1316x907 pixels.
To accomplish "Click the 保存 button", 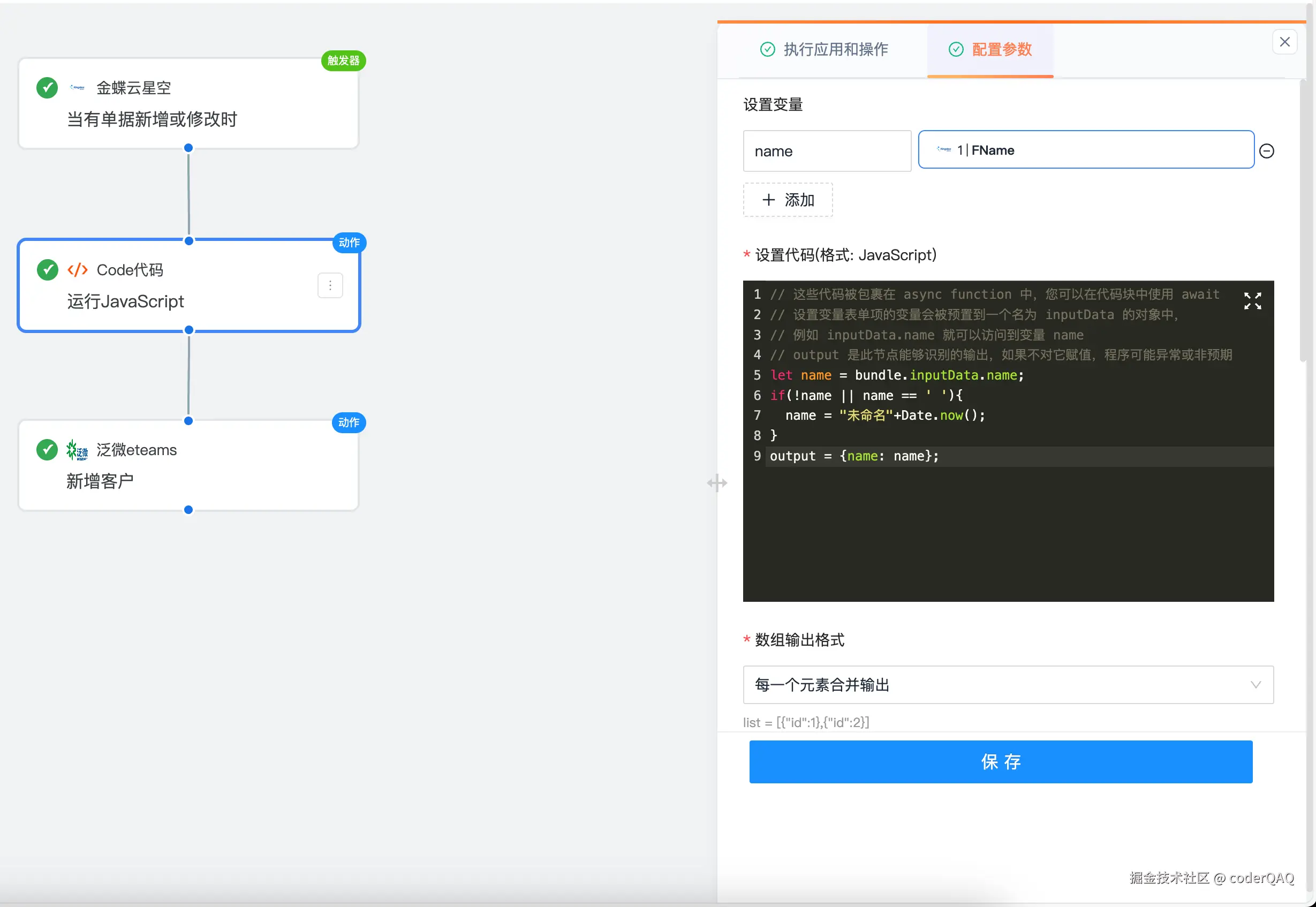I will pyautogui.click(x=1000, y=761).
